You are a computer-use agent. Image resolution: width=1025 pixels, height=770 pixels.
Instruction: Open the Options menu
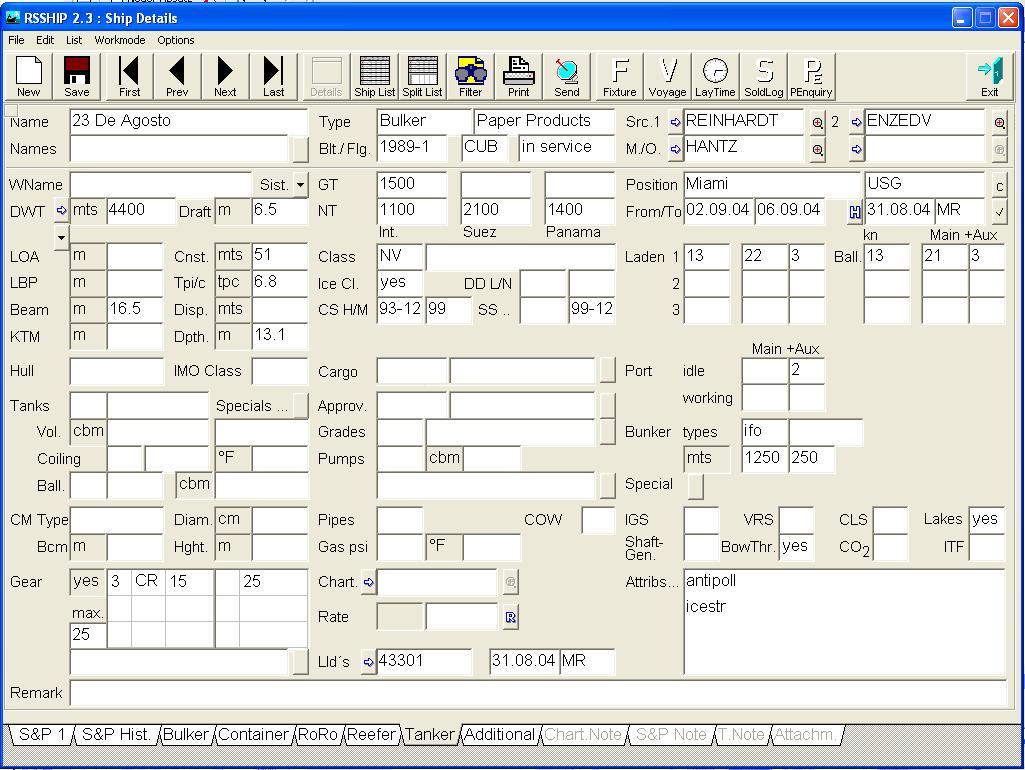tap(176, 40)
